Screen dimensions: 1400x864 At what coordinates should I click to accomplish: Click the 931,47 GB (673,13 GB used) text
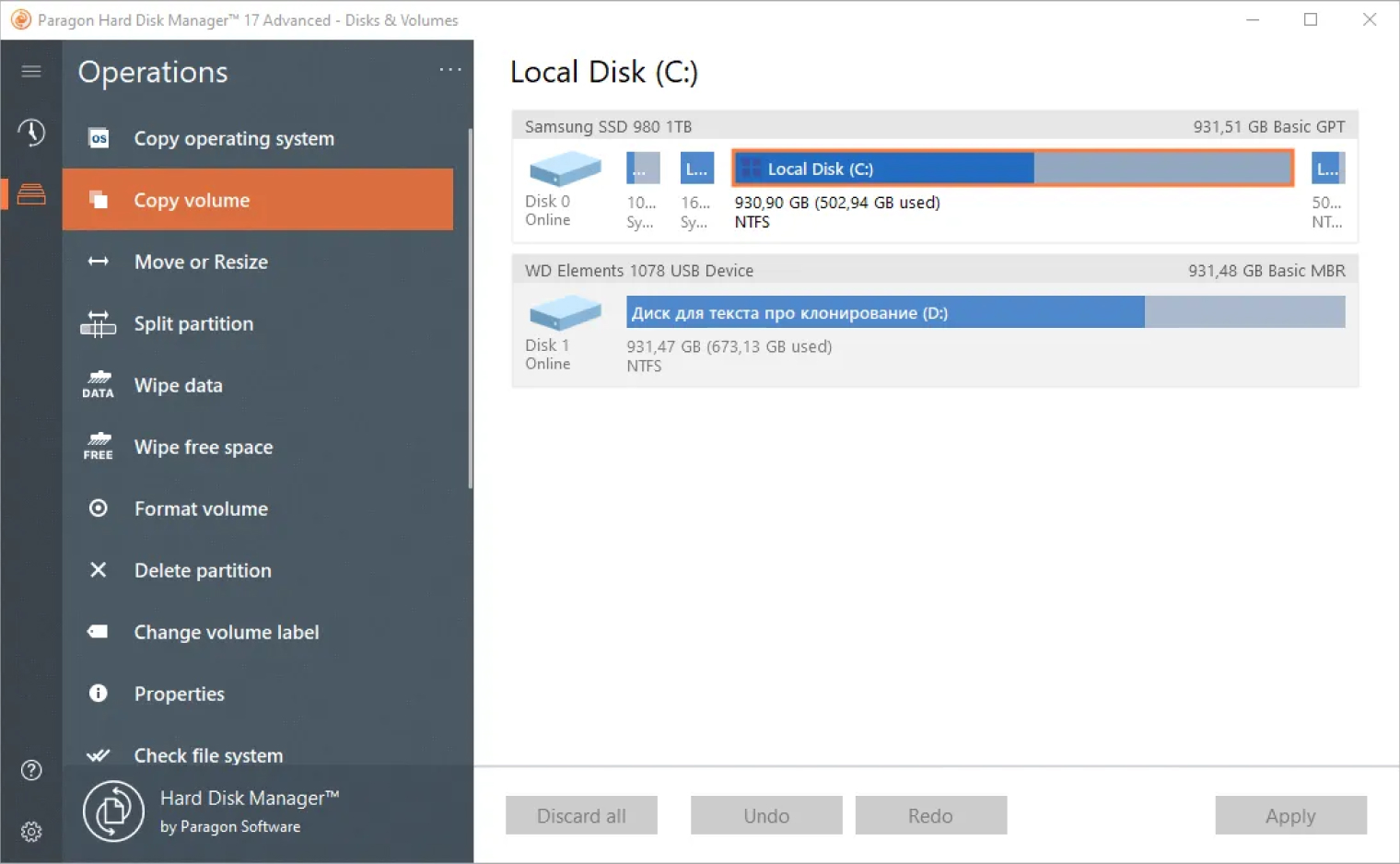pos(729,346)
